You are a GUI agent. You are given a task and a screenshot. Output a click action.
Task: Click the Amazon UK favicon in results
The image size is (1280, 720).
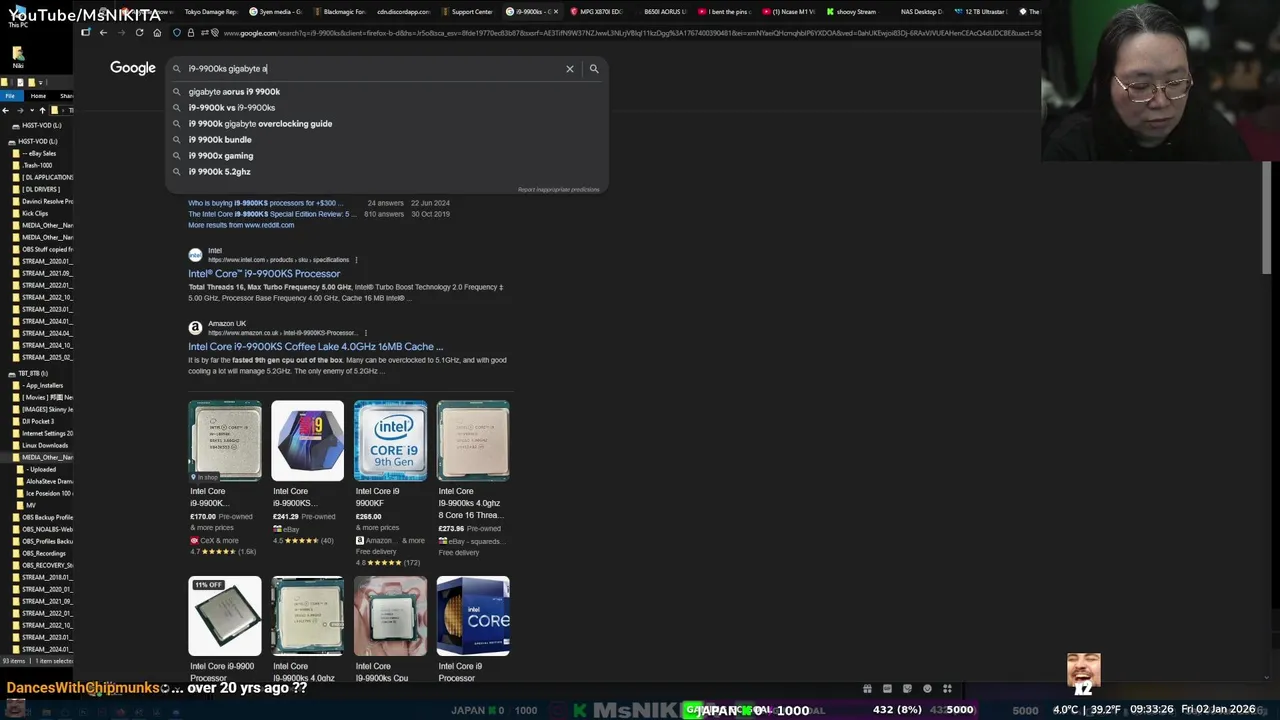tap(195, 328)
